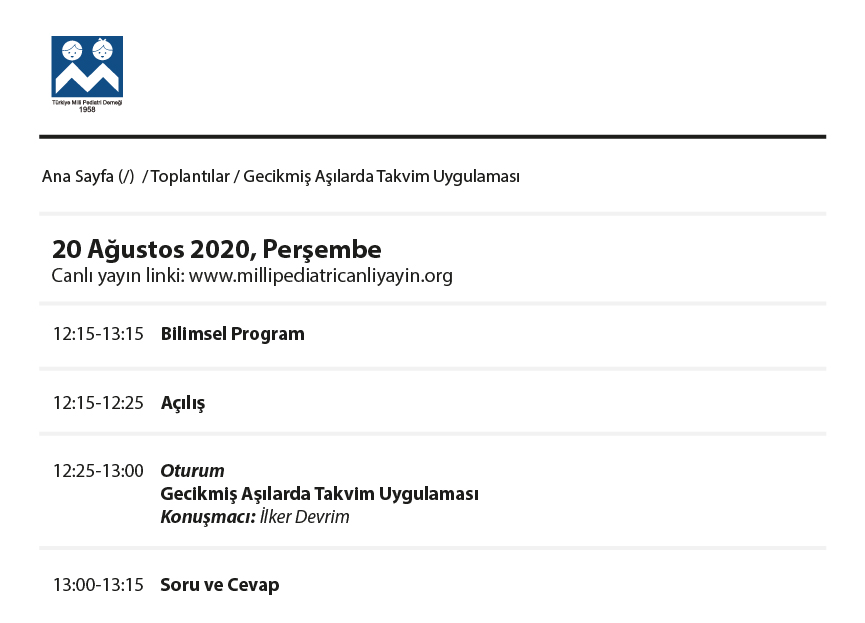Select the Soru ve Cevap session entry
Screen dimensions: 865x623
point(220,585)
